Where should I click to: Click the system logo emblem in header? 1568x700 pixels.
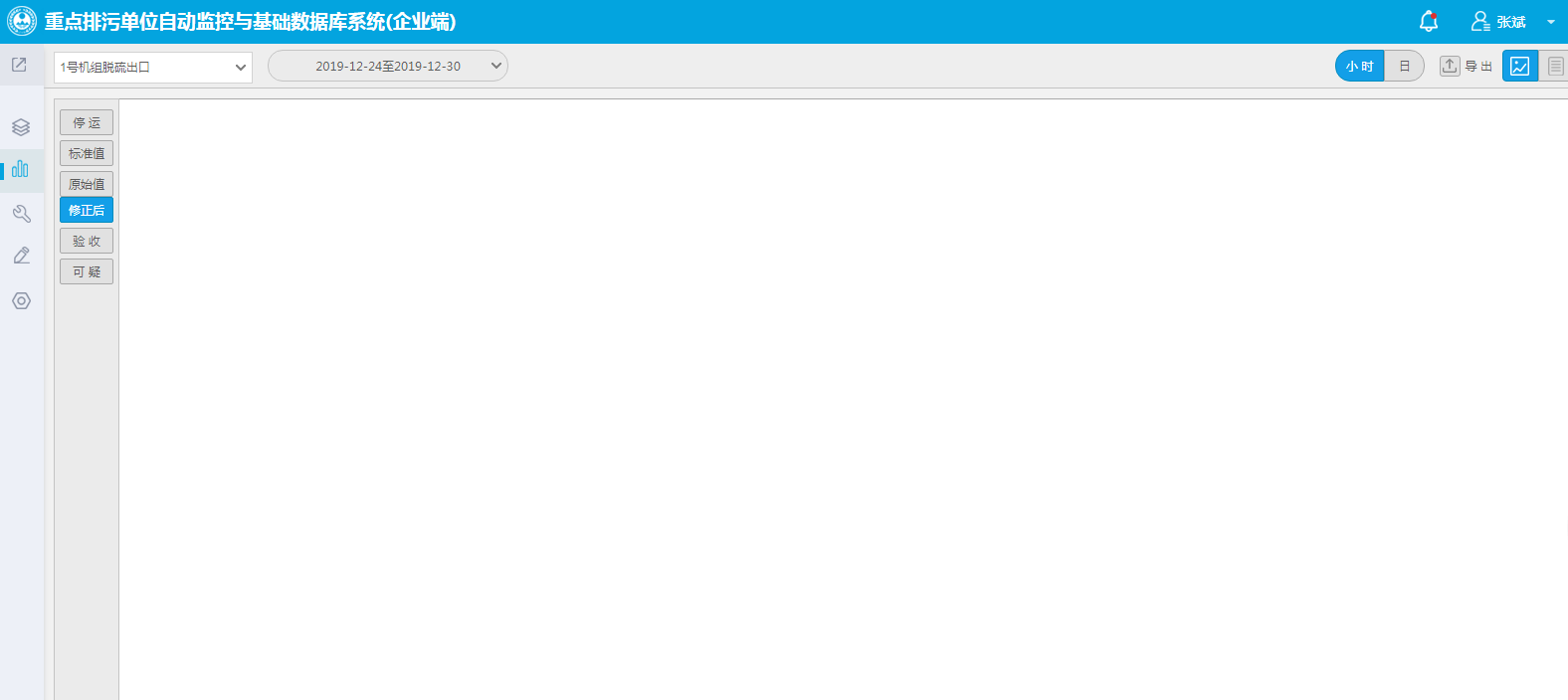(x=22, y=21)
